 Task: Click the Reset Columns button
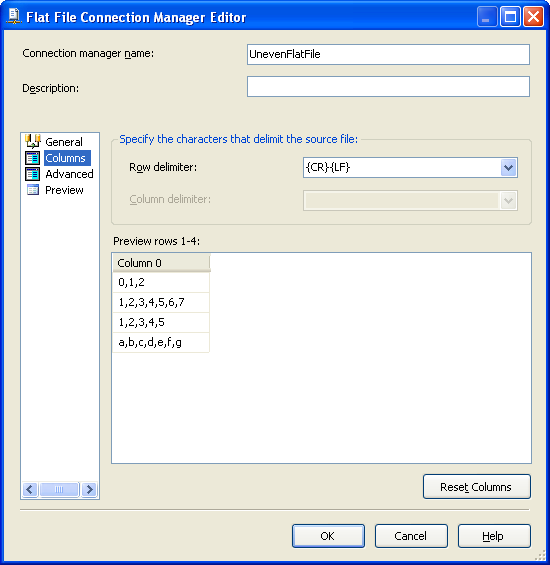(476, 487)
